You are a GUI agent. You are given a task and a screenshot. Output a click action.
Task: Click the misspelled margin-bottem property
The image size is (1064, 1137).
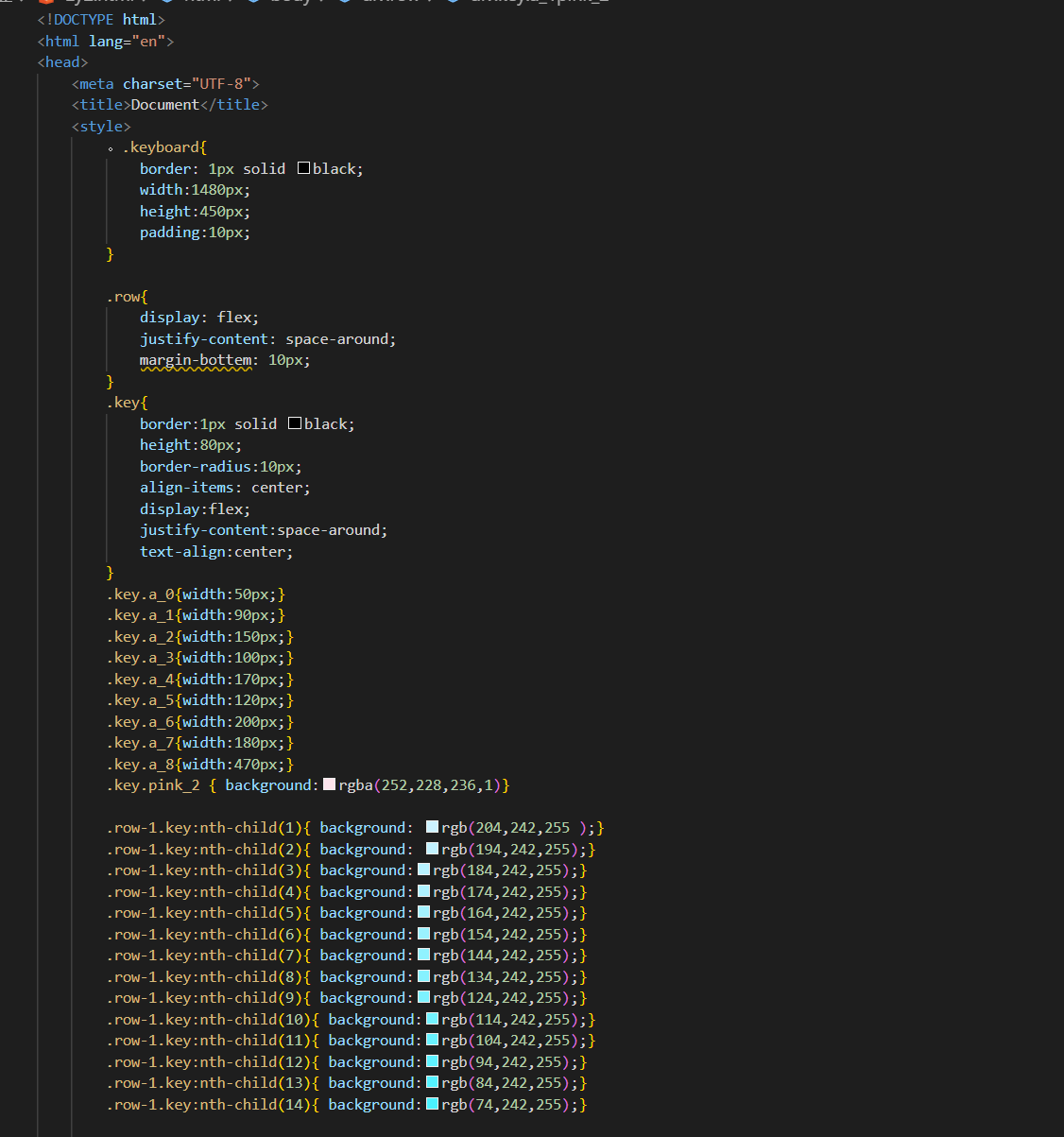pos(196,359)
